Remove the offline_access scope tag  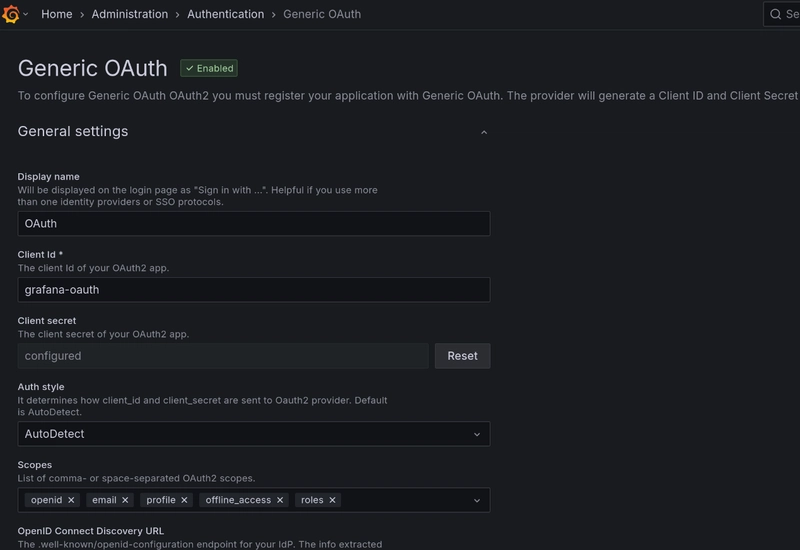pos(280,501)
